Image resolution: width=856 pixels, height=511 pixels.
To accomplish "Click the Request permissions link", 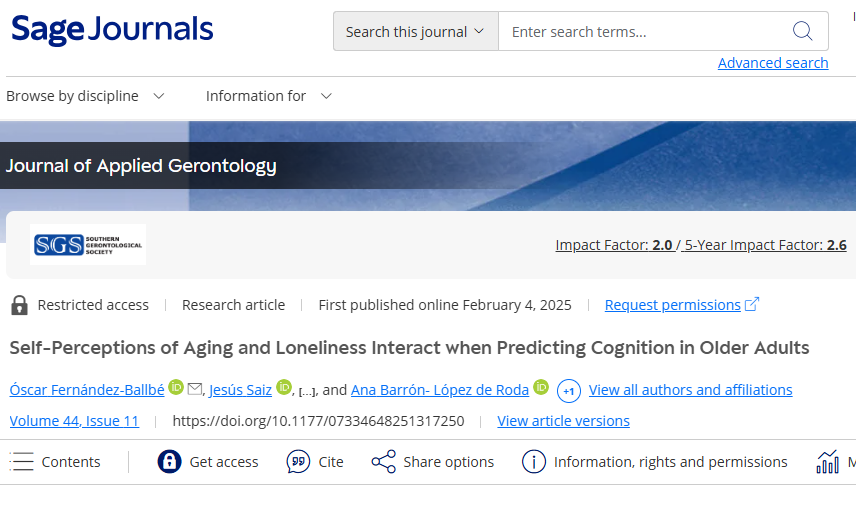I will tap(673, 305).
